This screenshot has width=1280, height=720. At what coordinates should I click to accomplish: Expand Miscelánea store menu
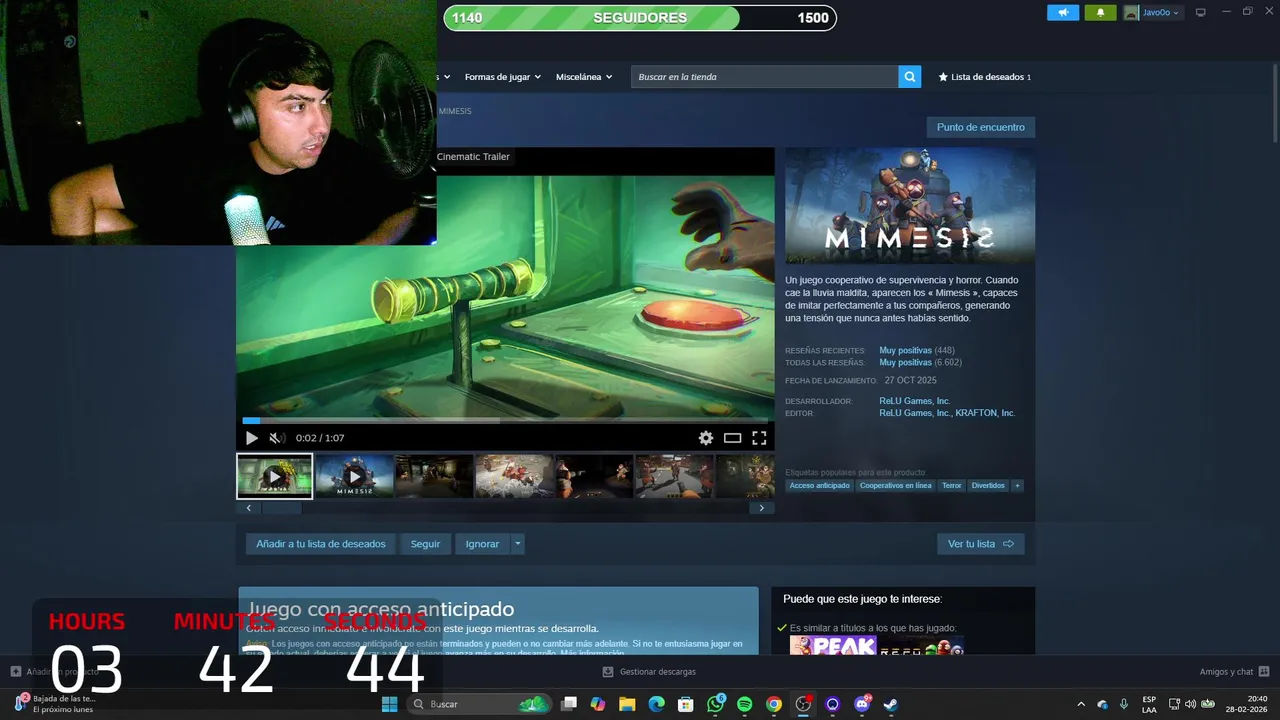[584, 77]
